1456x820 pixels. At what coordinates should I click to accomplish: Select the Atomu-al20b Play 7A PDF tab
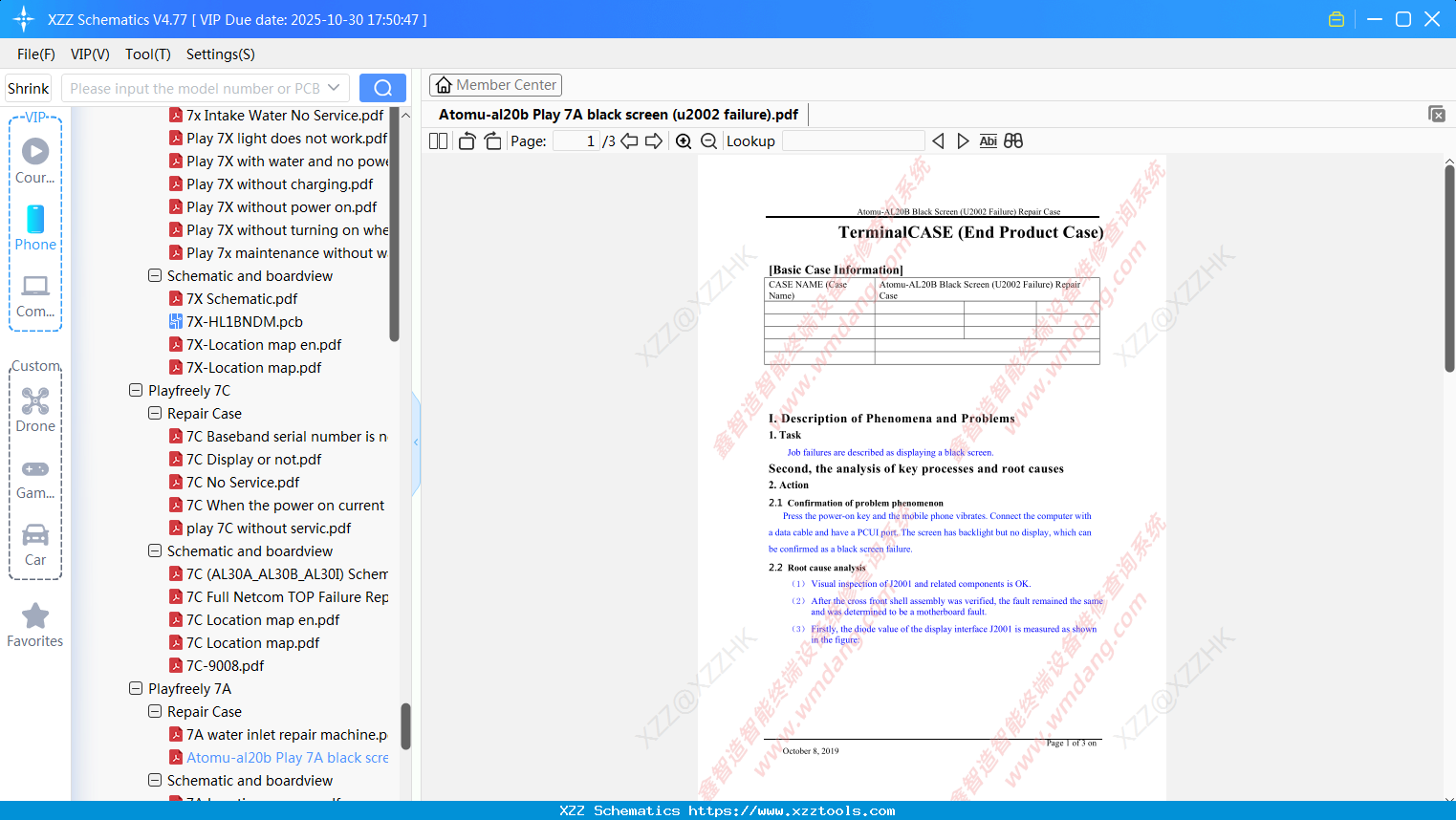coord(619,115)
